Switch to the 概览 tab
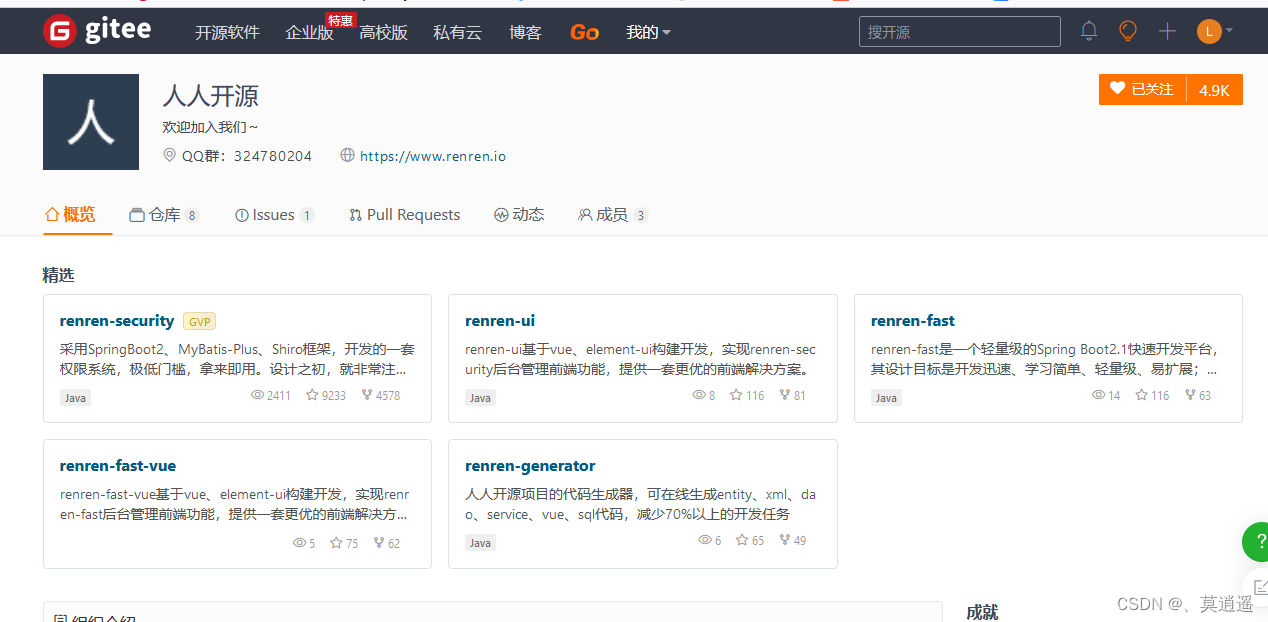Screen dimensions: 1268x622 [70, 215]
